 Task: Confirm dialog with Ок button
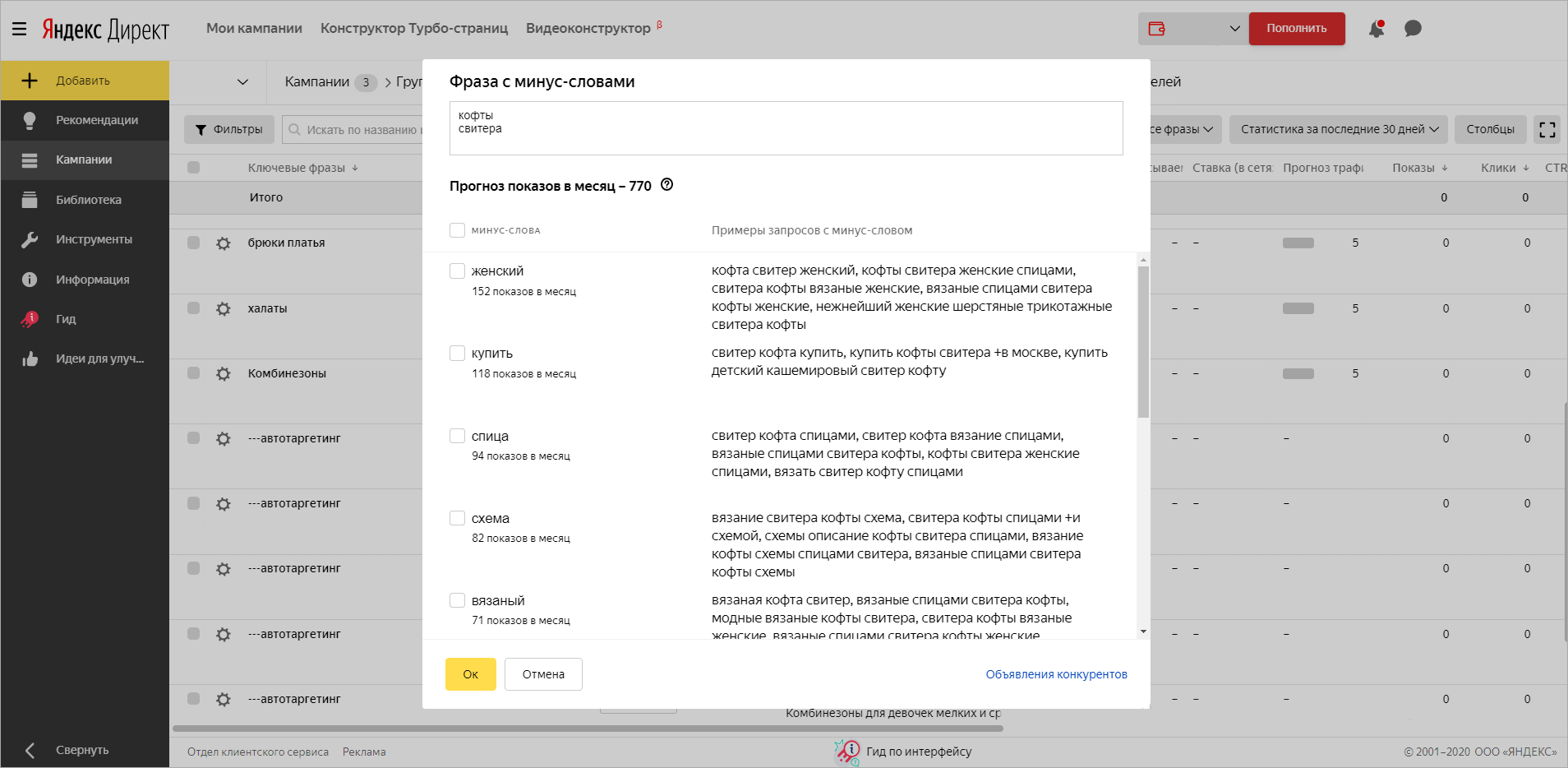click(471, 674)
